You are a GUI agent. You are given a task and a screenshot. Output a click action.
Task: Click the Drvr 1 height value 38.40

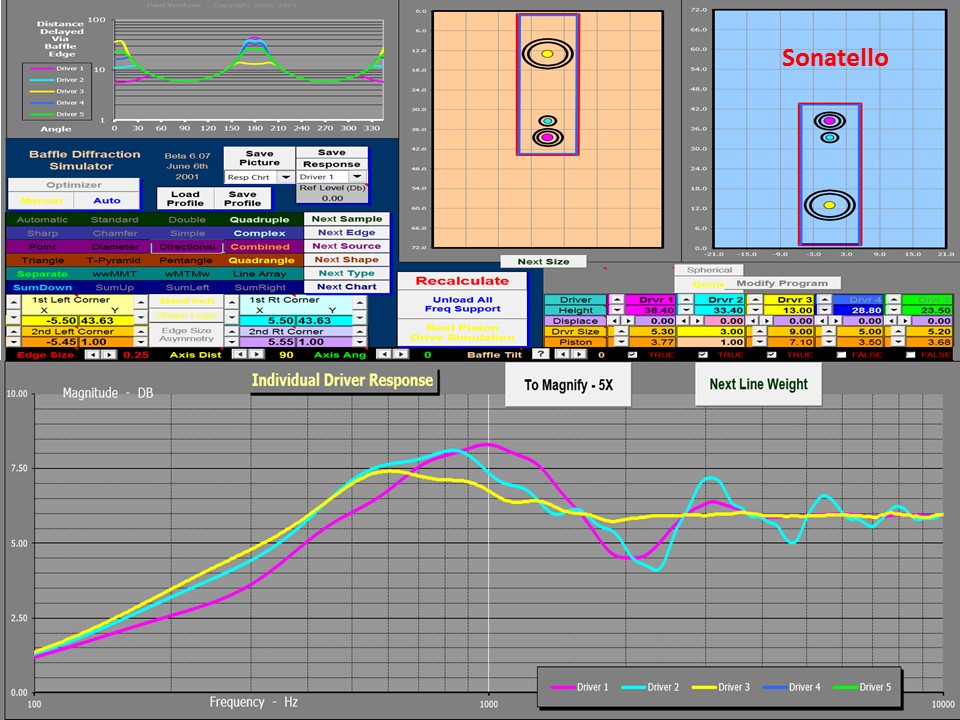pos(650,310)
